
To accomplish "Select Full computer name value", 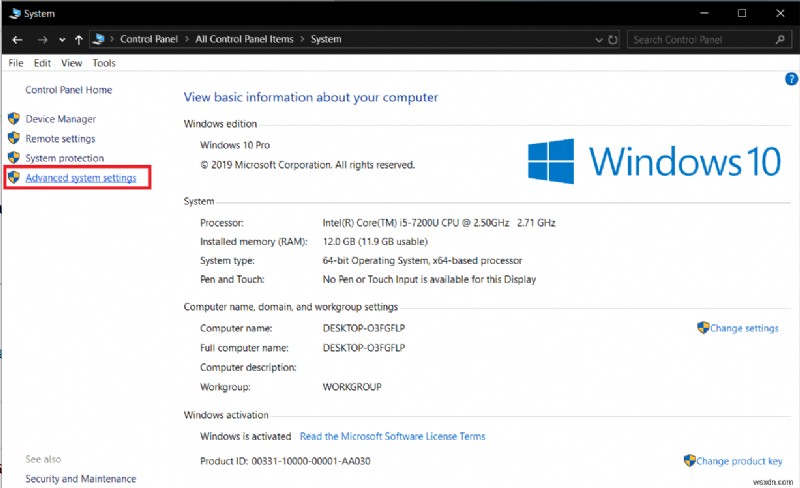I will coord(364,348).
